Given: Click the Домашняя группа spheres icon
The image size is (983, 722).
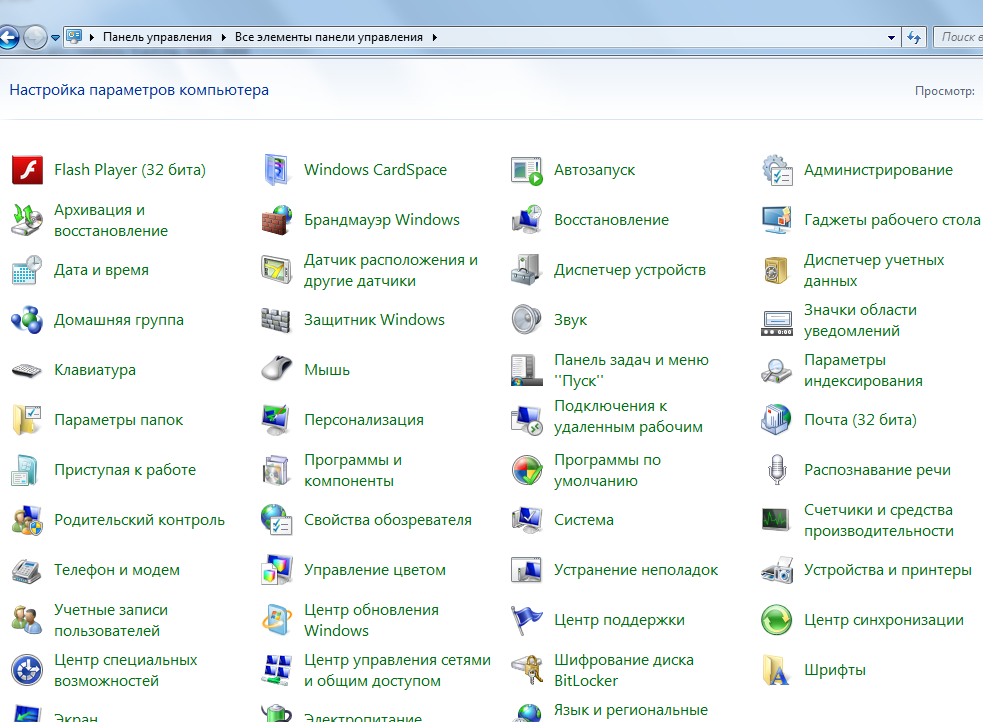Looking at the screenshot, I should (27, 320).
